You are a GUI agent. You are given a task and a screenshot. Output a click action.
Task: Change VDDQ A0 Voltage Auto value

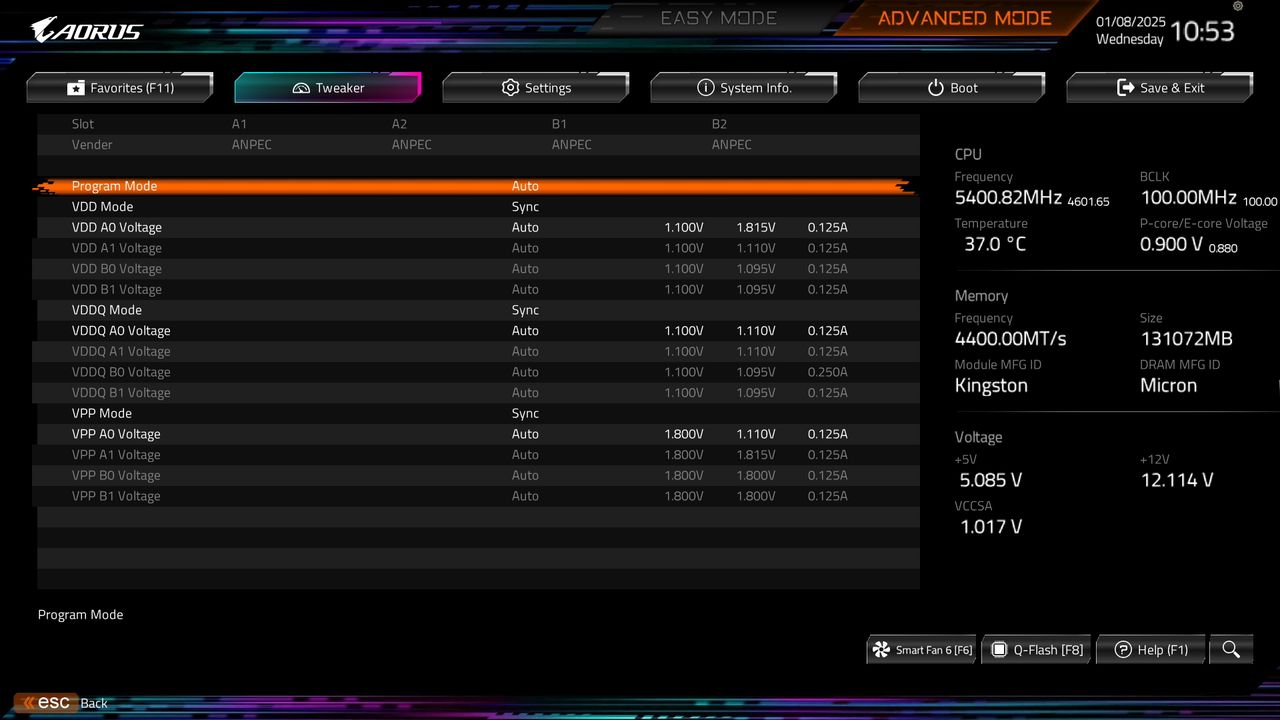coord(525,331)
